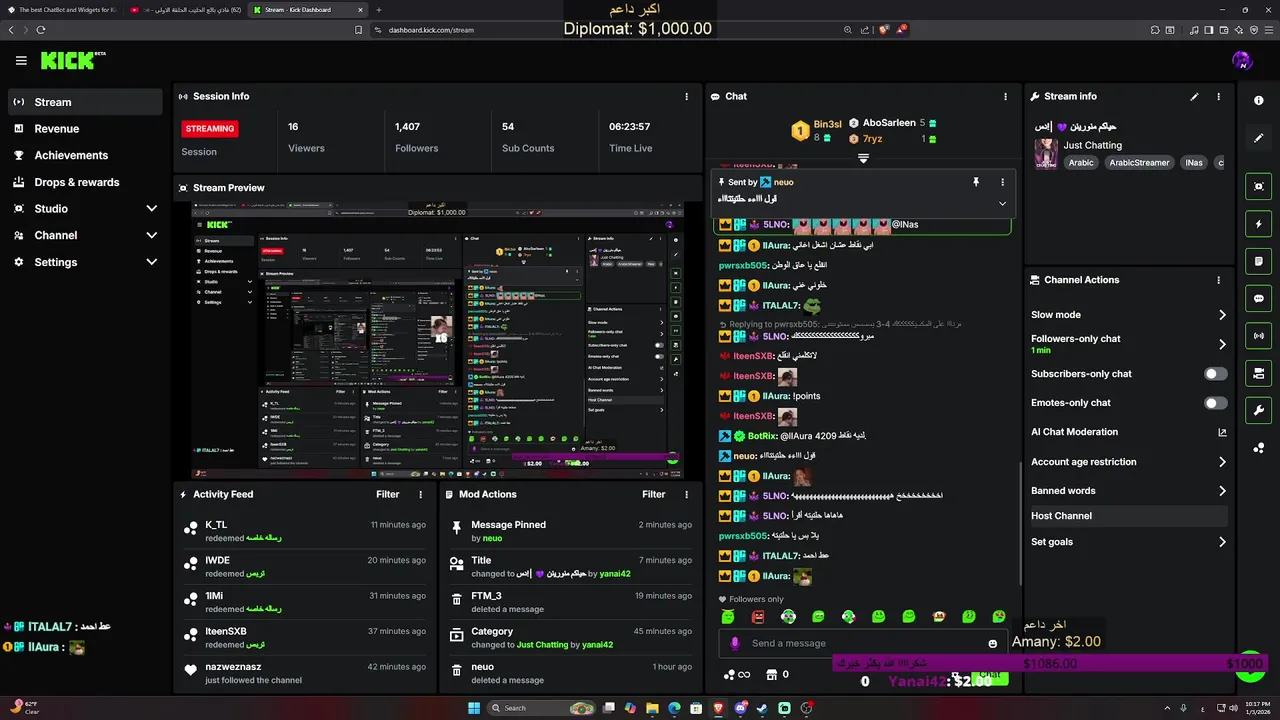Toggle the chat bubble widget icon in sidebar
Viewport: 1280px width, 720px height.
pos(1258,298)
